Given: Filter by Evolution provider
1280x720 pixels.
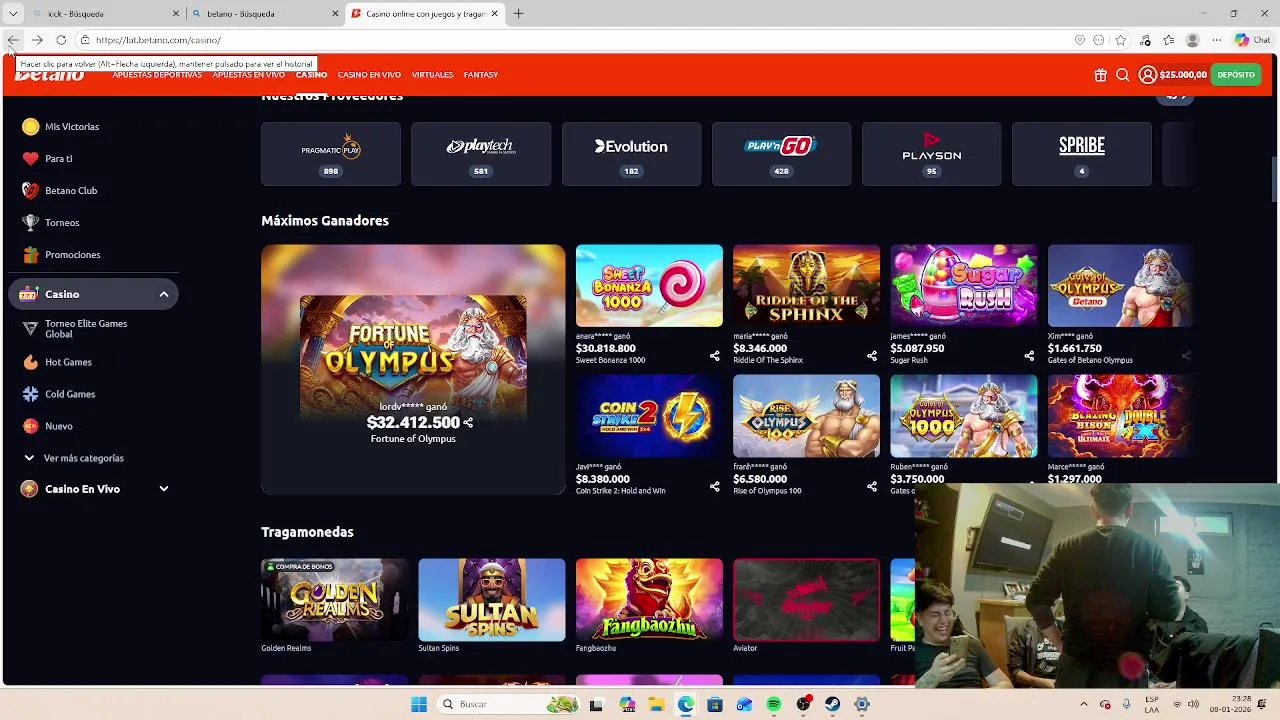Looking at the screenshot, I should (631, 154).
